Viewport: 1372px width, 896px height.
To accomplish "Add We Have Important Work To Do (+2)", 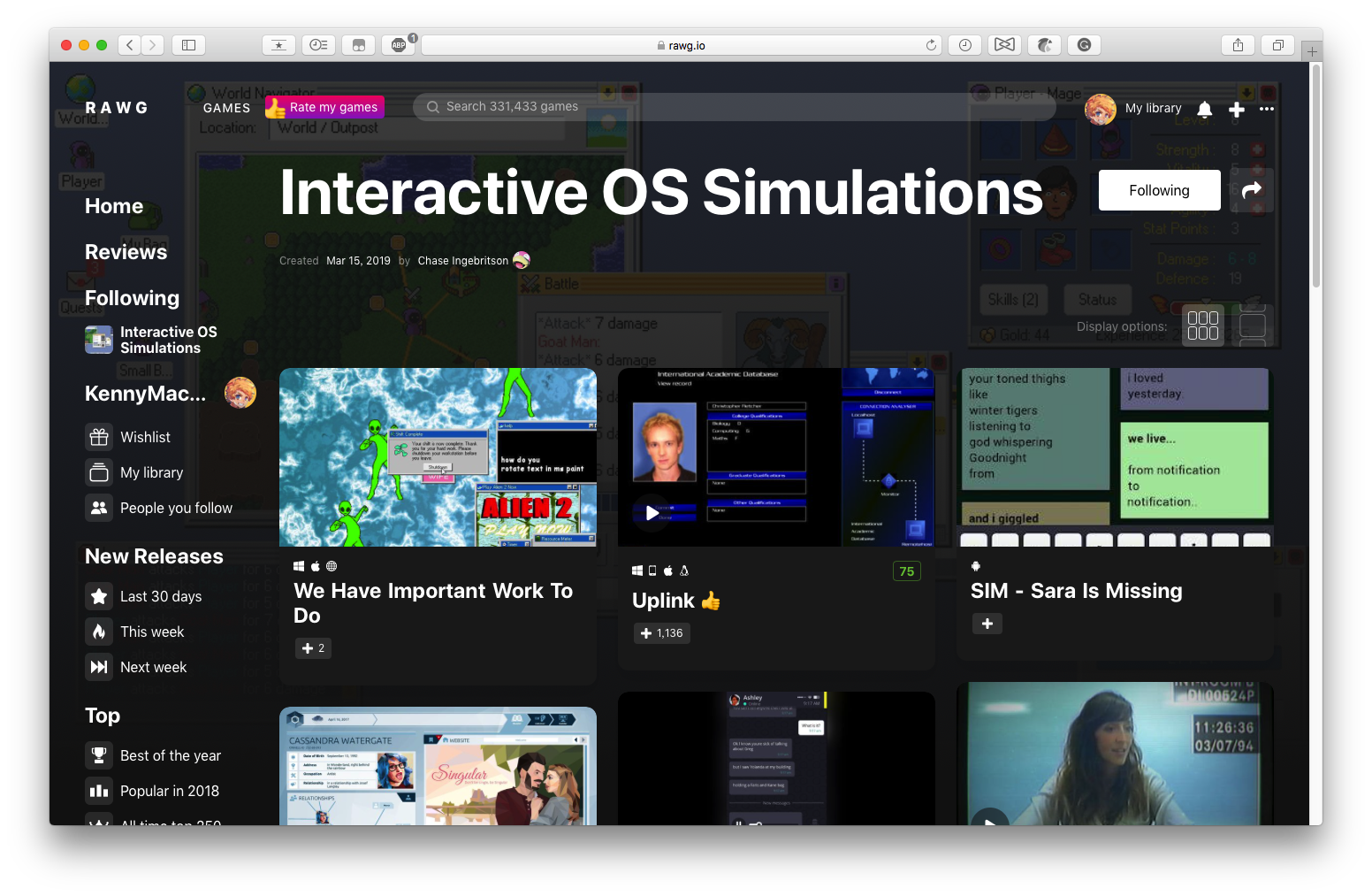I will pos(313,648).
